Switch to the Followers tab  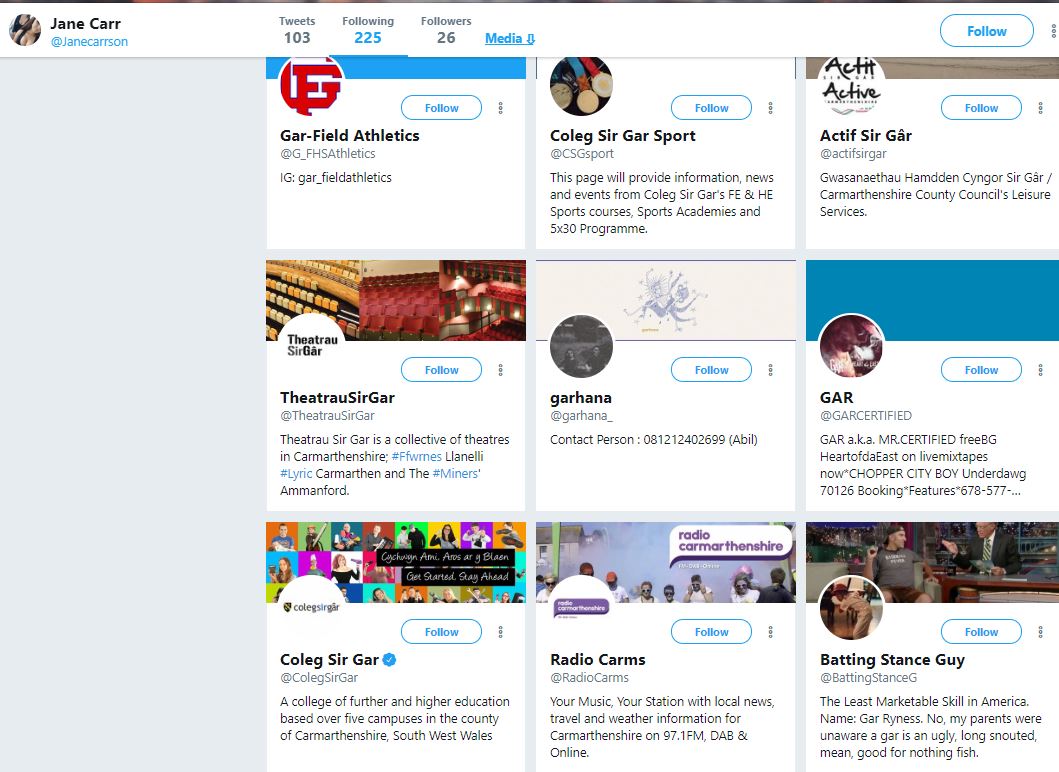[x=446, y=30]
